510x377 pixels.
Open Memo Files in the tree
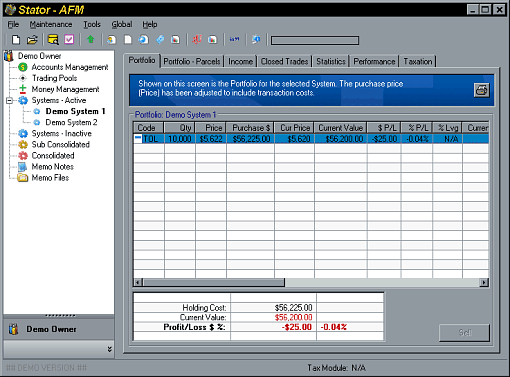[50, 178]
